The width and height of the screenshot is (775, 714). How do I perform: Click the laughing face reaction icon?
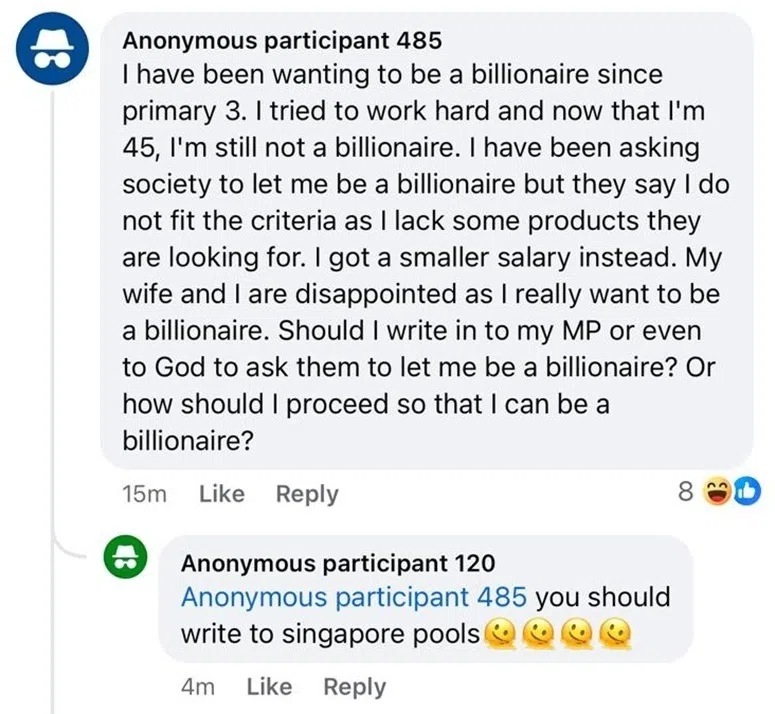click(715, 493)
